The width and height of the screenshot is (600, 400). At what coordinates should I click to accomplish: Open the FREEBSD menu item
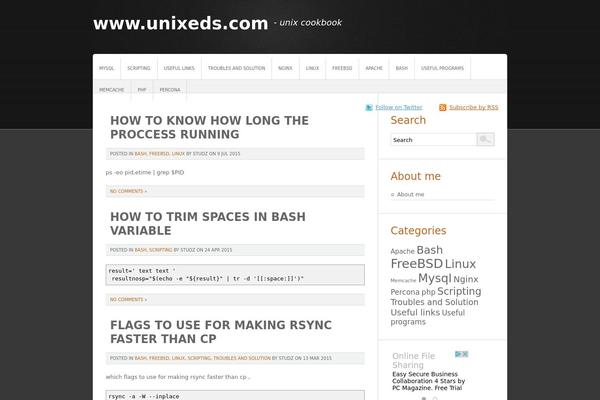point(342,68)
